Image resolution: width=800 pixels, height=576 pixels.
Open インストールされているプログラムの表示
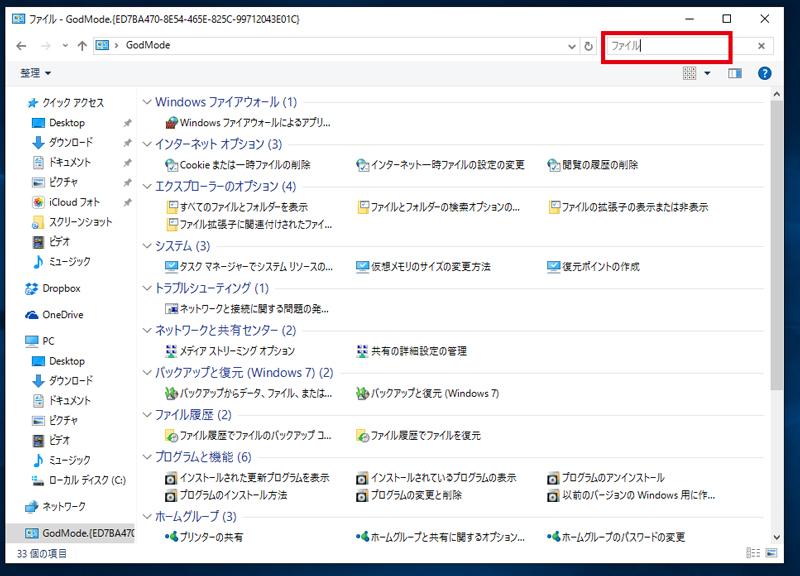[x=436, y=478]
